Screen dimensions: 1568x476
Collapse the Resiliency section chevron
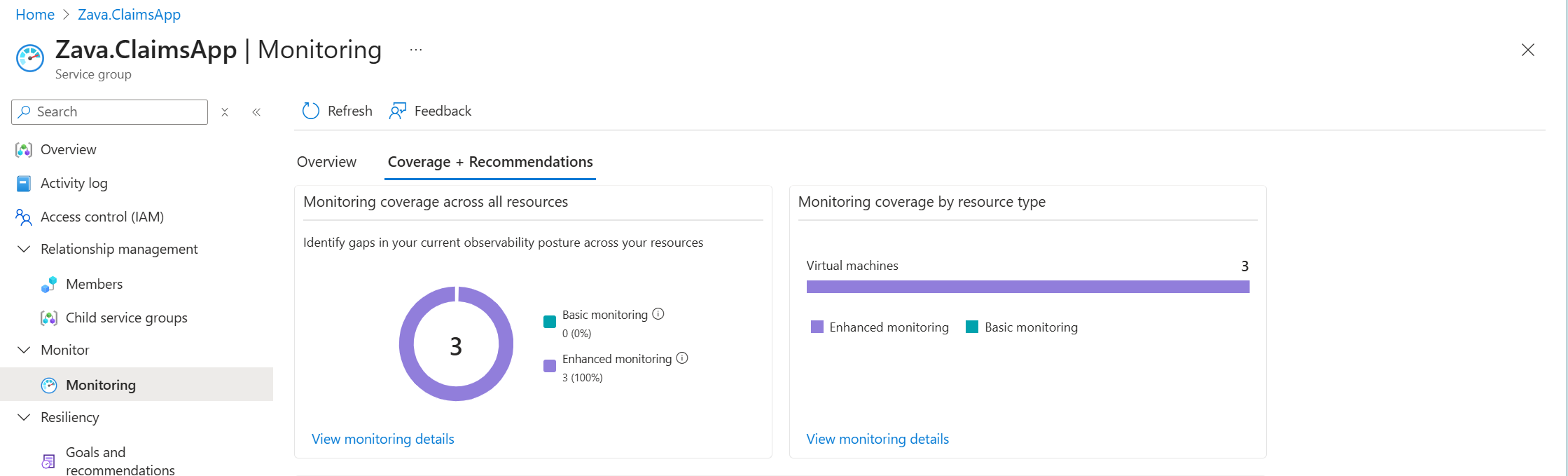click(x=23, y=417)
